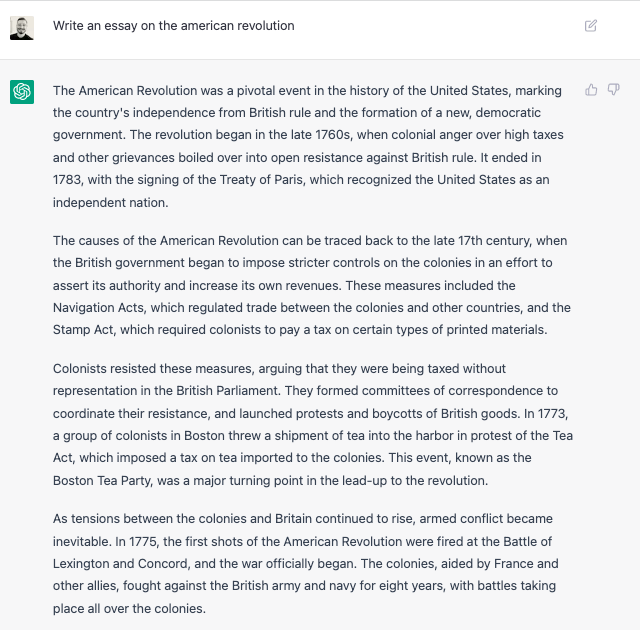Image resolution: width=640 pixels, height=630 pixels.
Task: Click the user profile photo avatar
Action: (22, 27)
